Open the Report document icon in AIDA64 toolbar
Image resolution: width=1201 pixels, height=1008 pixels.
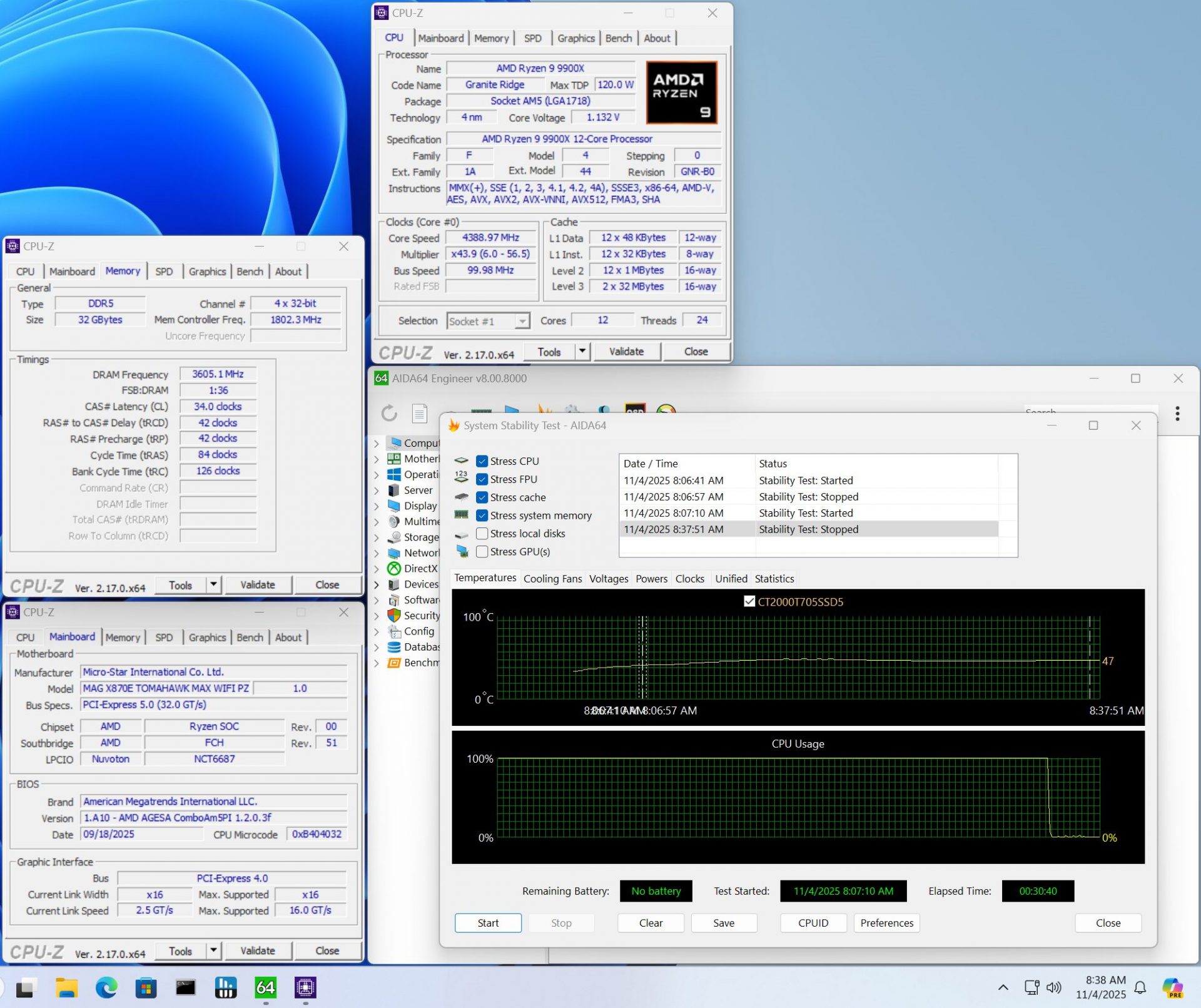tap(419, 414)
